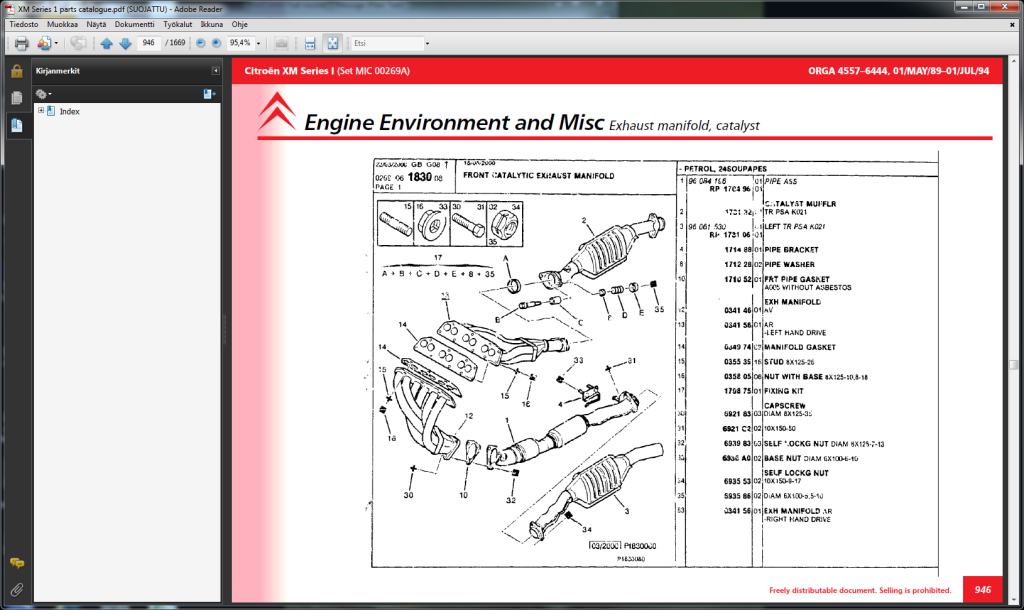Viewport: 1024px width, 610px height.
Task: Collapse the Kirjanmerkit panel
Action: 215,71
